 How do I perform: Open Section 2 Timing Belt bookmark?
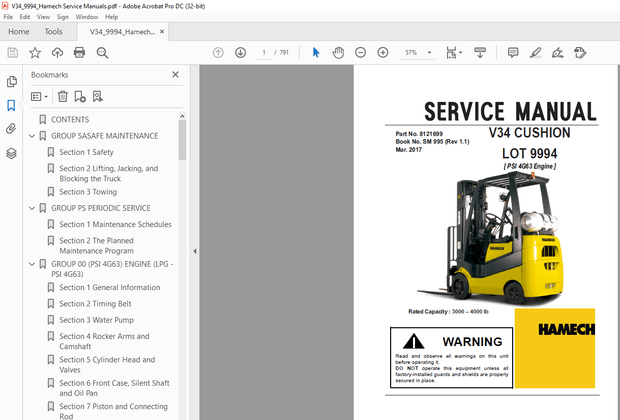95,304
